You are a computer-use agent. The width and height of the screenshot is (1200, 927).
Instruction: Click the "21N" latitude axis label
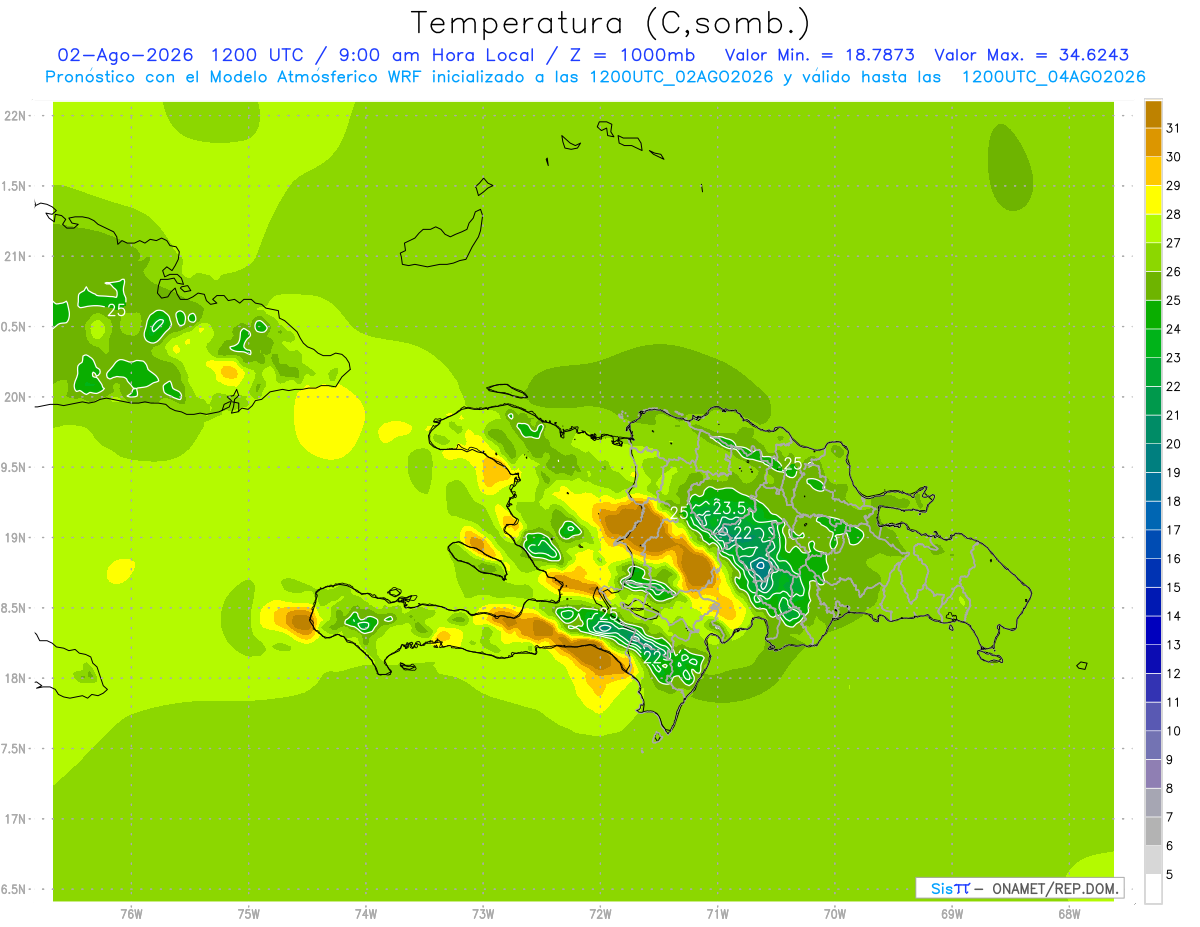click(x=16, y=256)
